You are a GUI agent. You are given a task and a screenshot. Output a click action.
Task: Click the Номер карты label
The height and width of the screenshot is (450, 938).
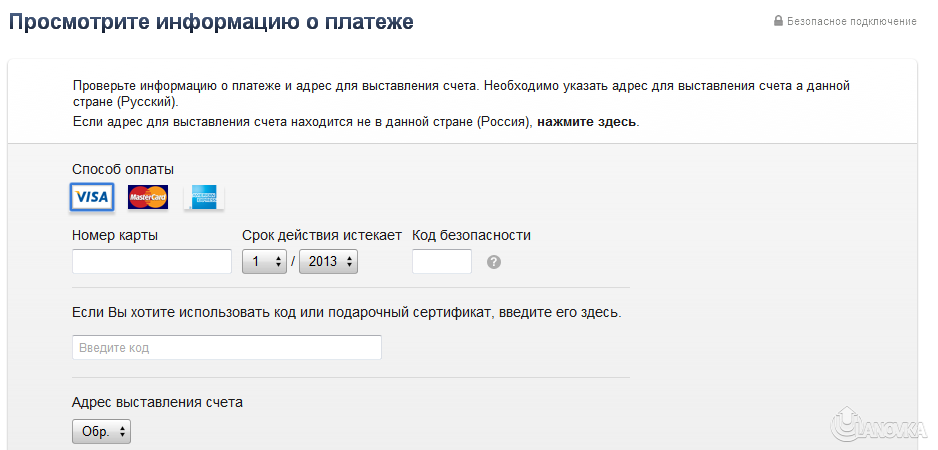coord(115,235)
